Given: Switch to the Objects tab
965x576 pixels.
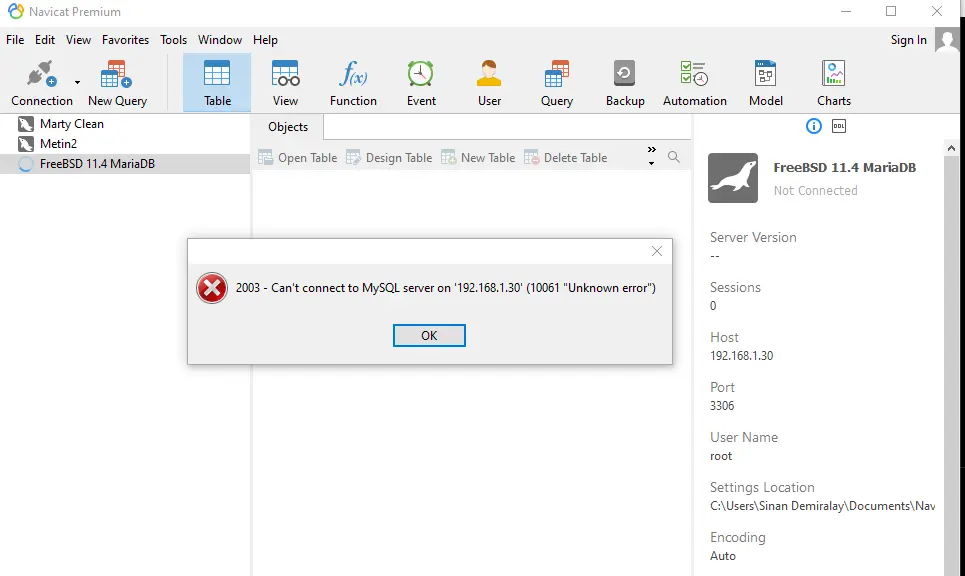Looking at the screenshot, I should [287, 127].
